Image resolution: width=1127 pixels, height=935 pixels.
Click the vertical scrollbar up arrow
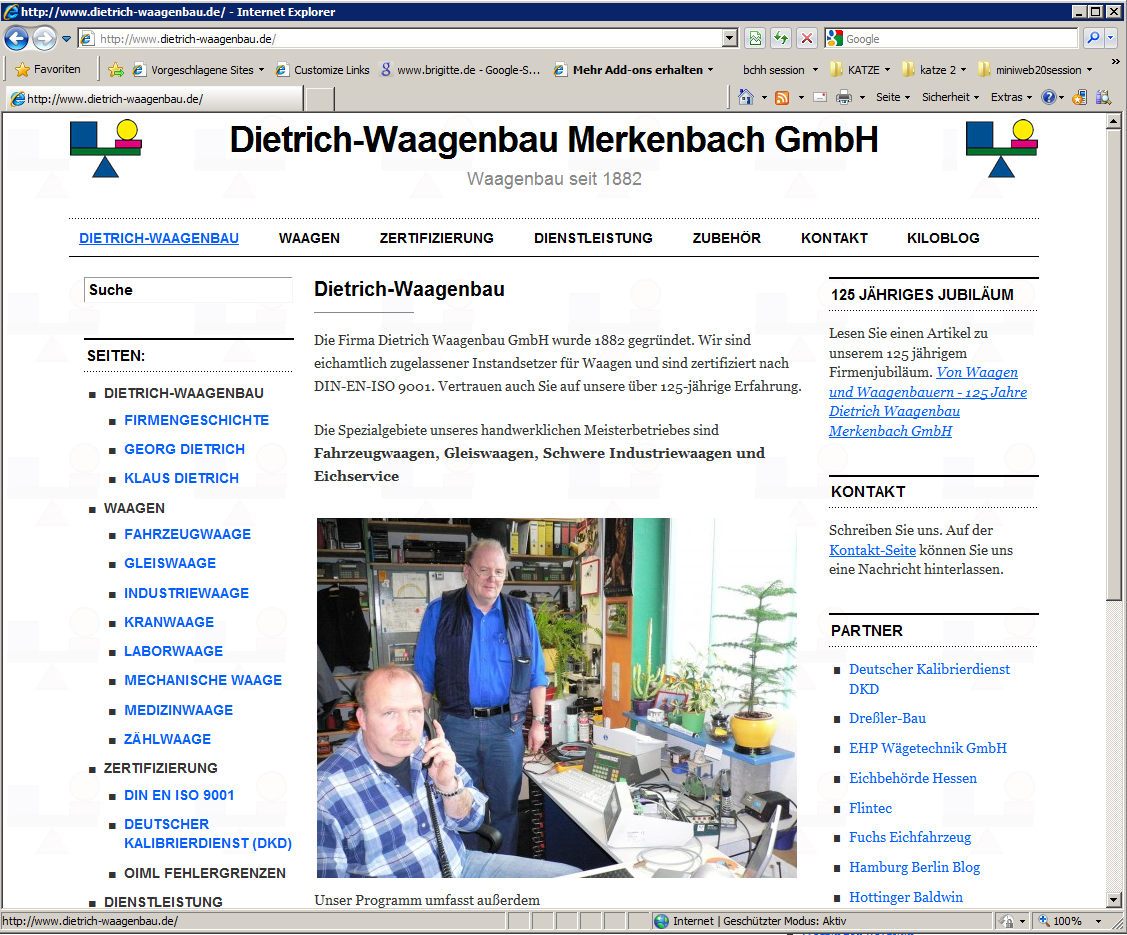point(1114,121)
